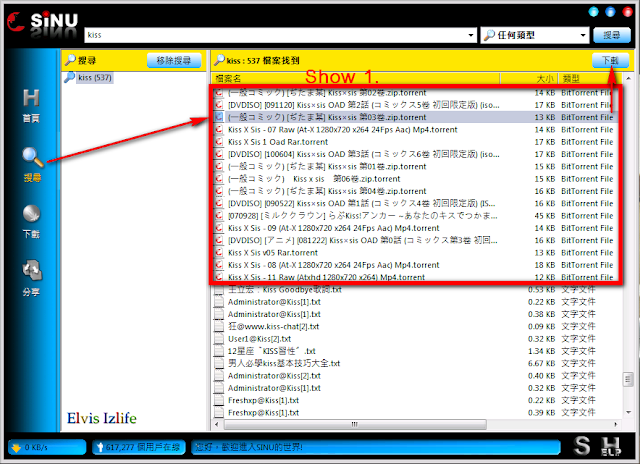The width and height of the screenshot is (640, 464).
Task: Click the online users person icon
Action: 100,448
